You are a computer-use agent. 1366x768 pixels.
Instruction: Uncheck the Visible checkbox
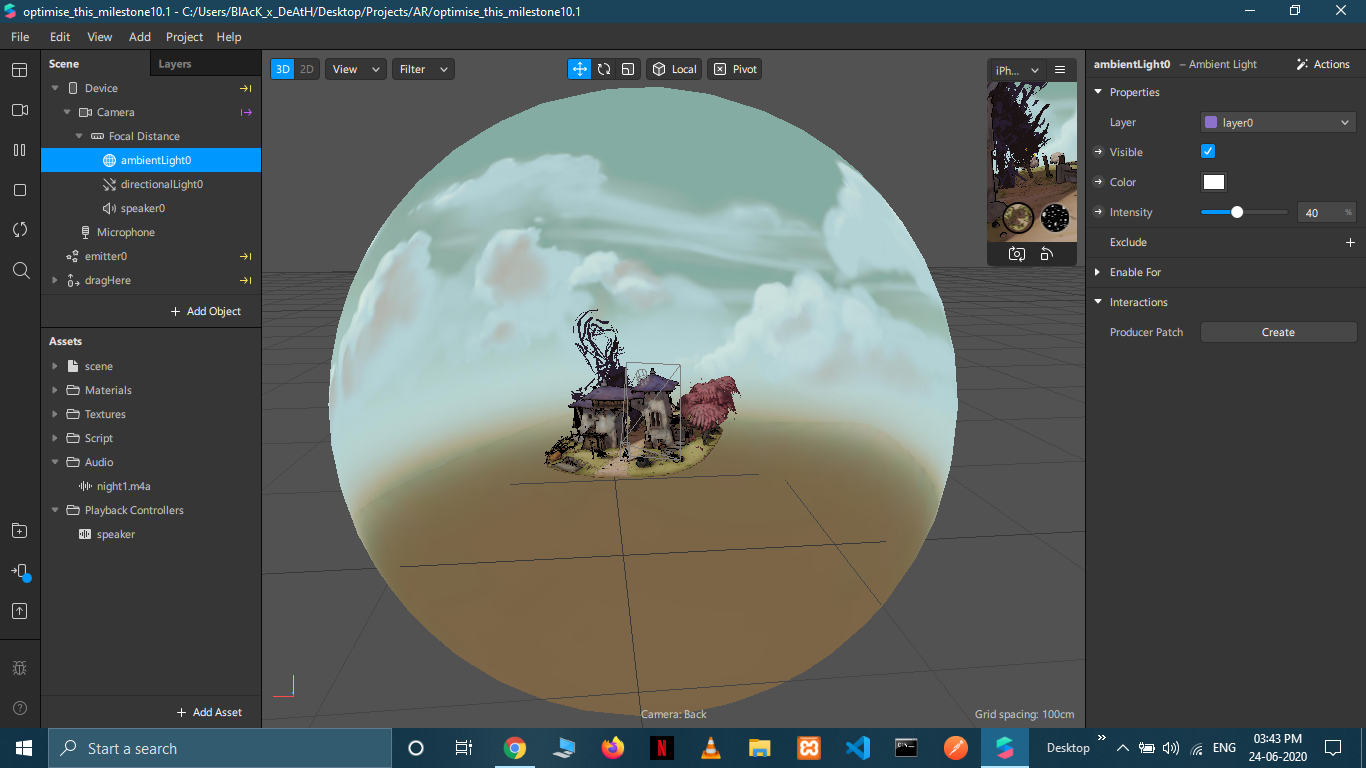pyautogui.click(x=1208, y=151)
